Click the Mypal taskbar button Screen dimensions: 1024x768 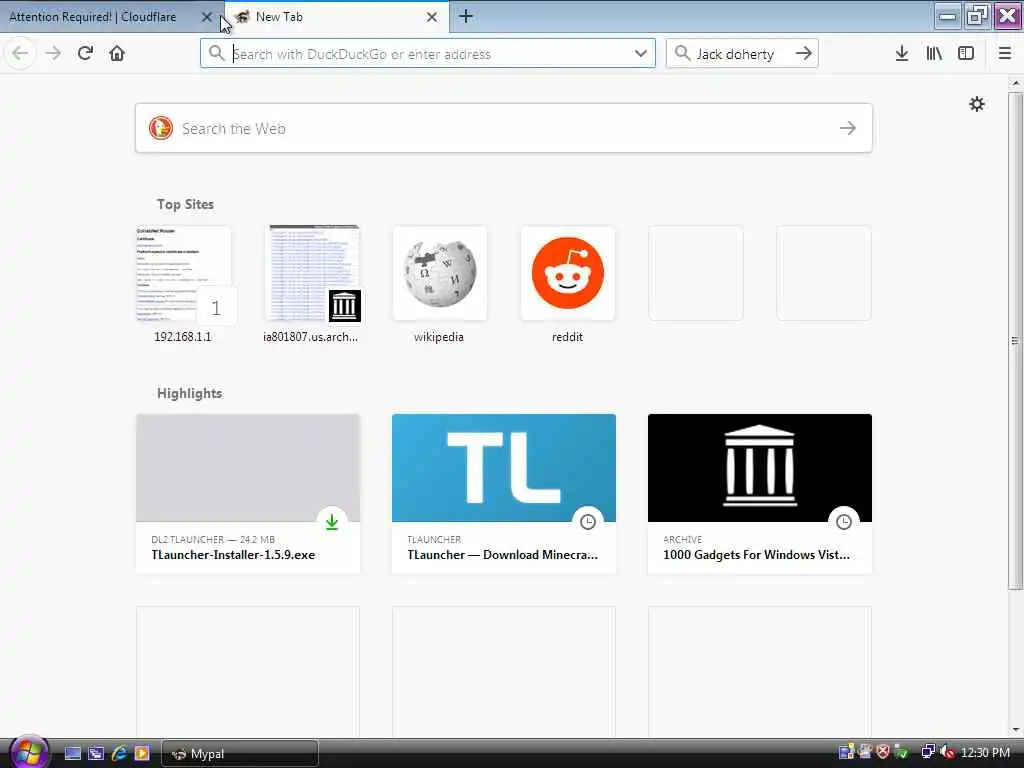click(240, 754)
